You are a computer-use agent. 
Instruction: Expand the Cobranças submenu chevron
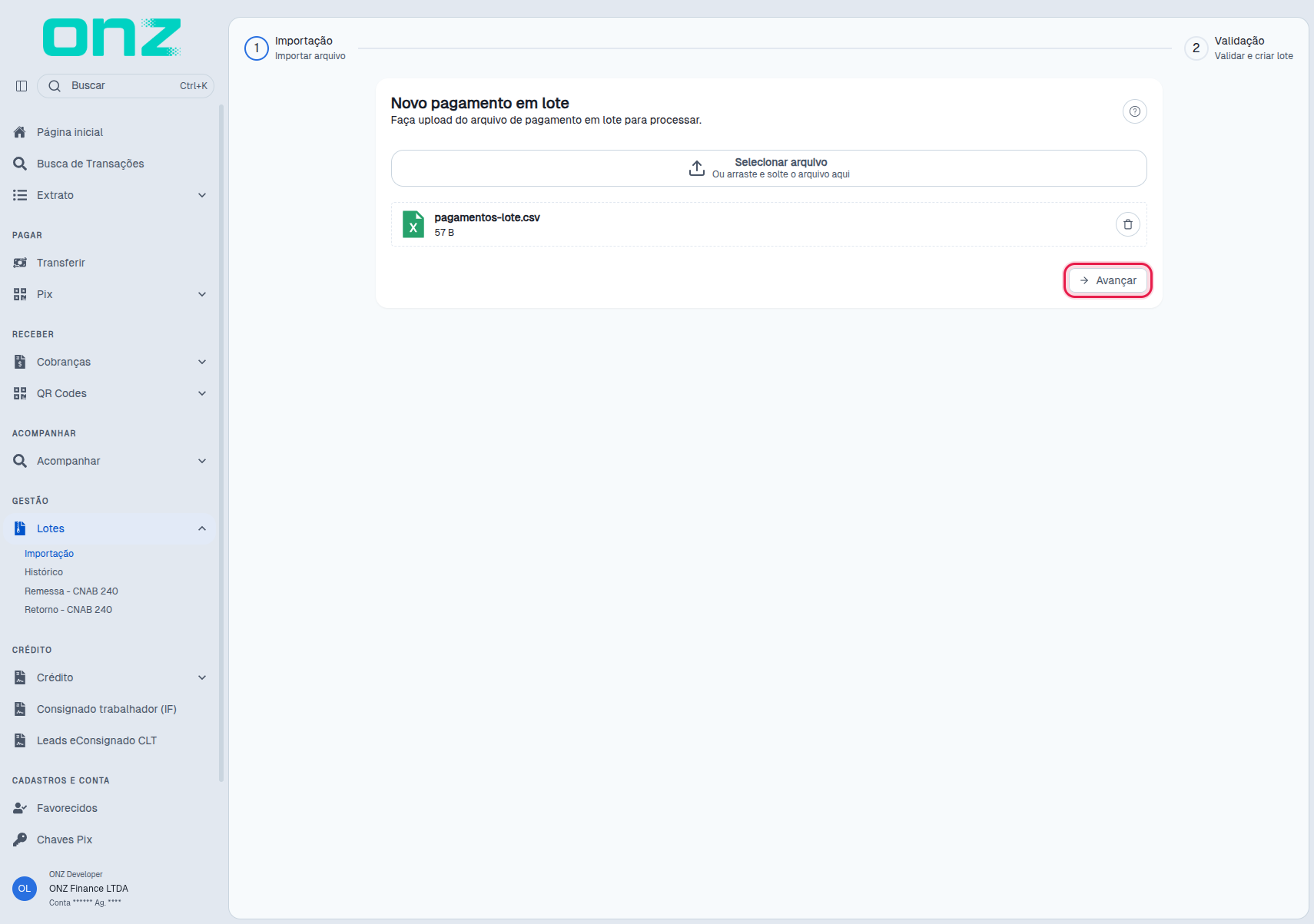tap(202, 362)
